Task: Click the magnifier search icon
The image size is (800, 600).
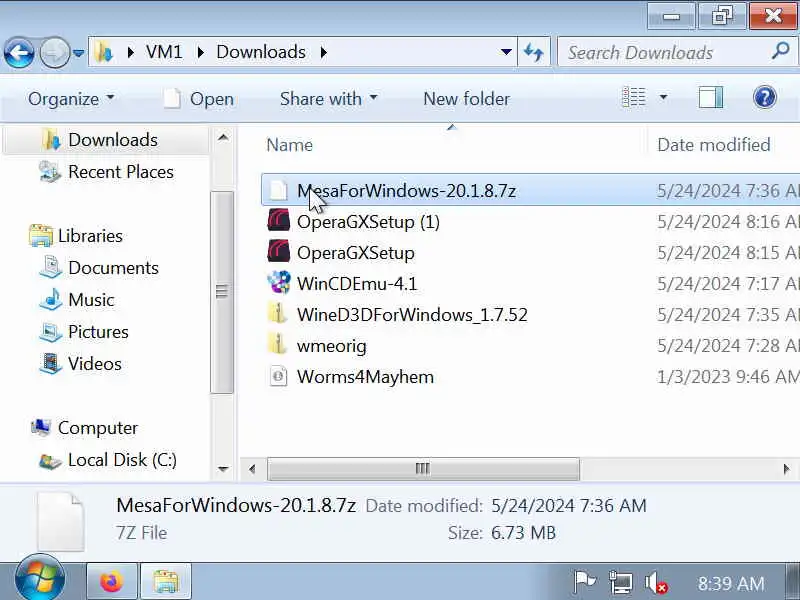Action: [781, 51]
